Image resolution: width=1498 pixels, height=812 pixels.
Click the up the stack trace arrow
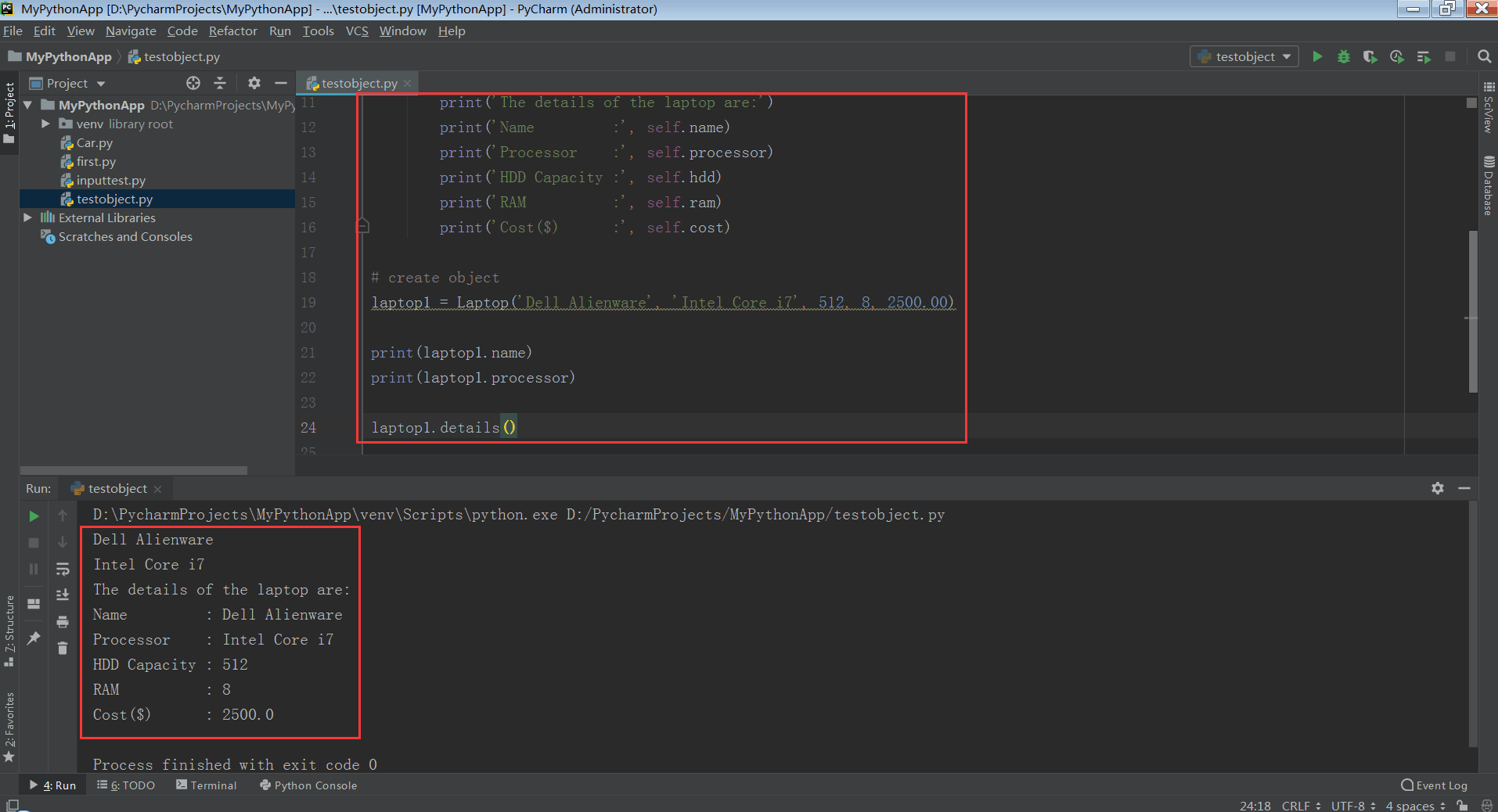pos(63,516)
